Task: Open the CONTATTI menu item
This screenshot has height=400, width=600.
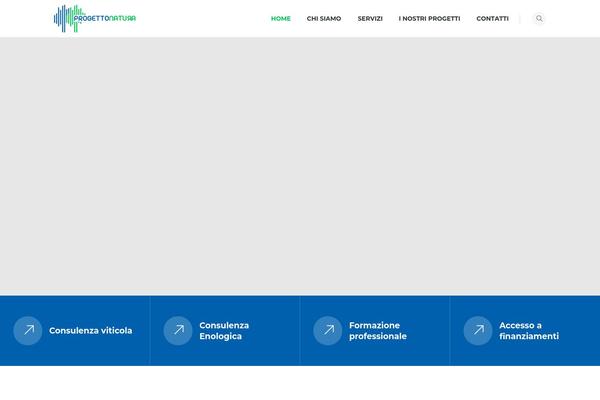Action: pyautogui.click(x=492, y=18)
